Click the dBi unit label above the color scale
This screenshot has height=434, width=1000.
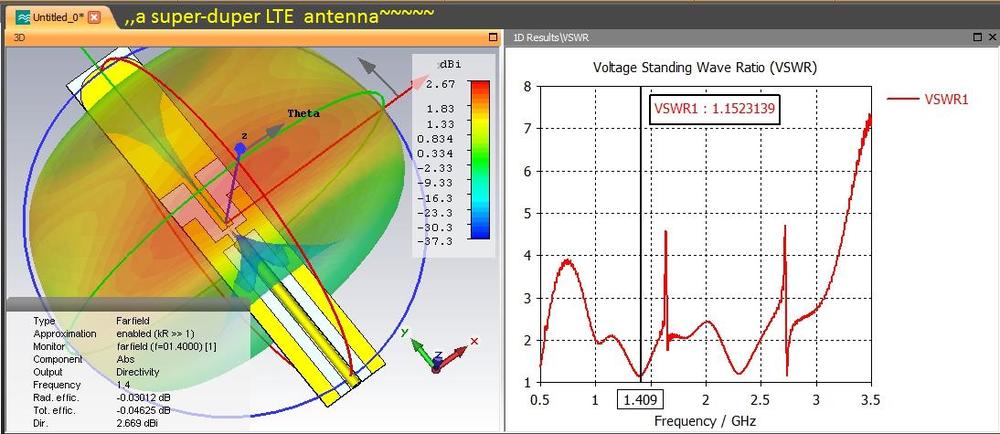(451, 64)
